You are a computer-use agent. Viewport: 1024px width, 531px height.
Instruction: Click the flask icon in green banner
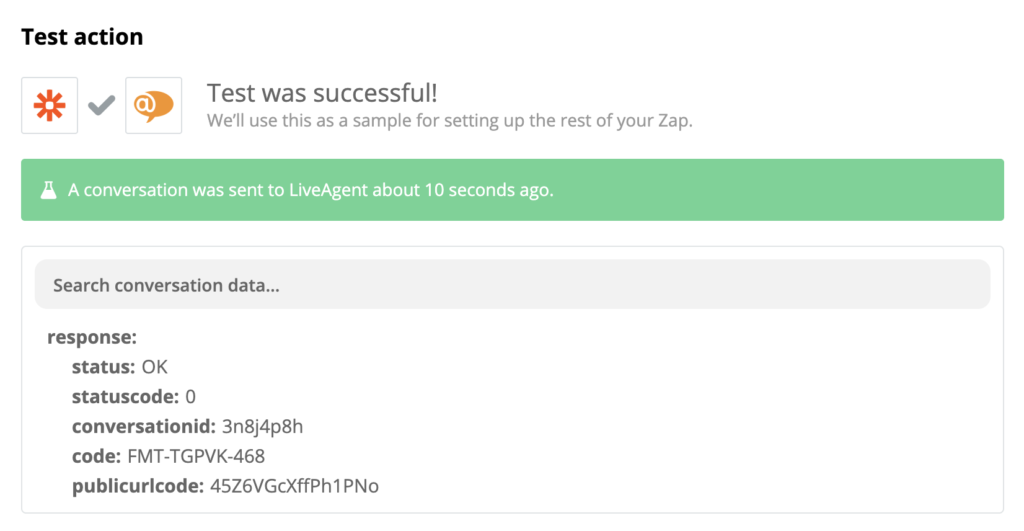click(48, 190)
